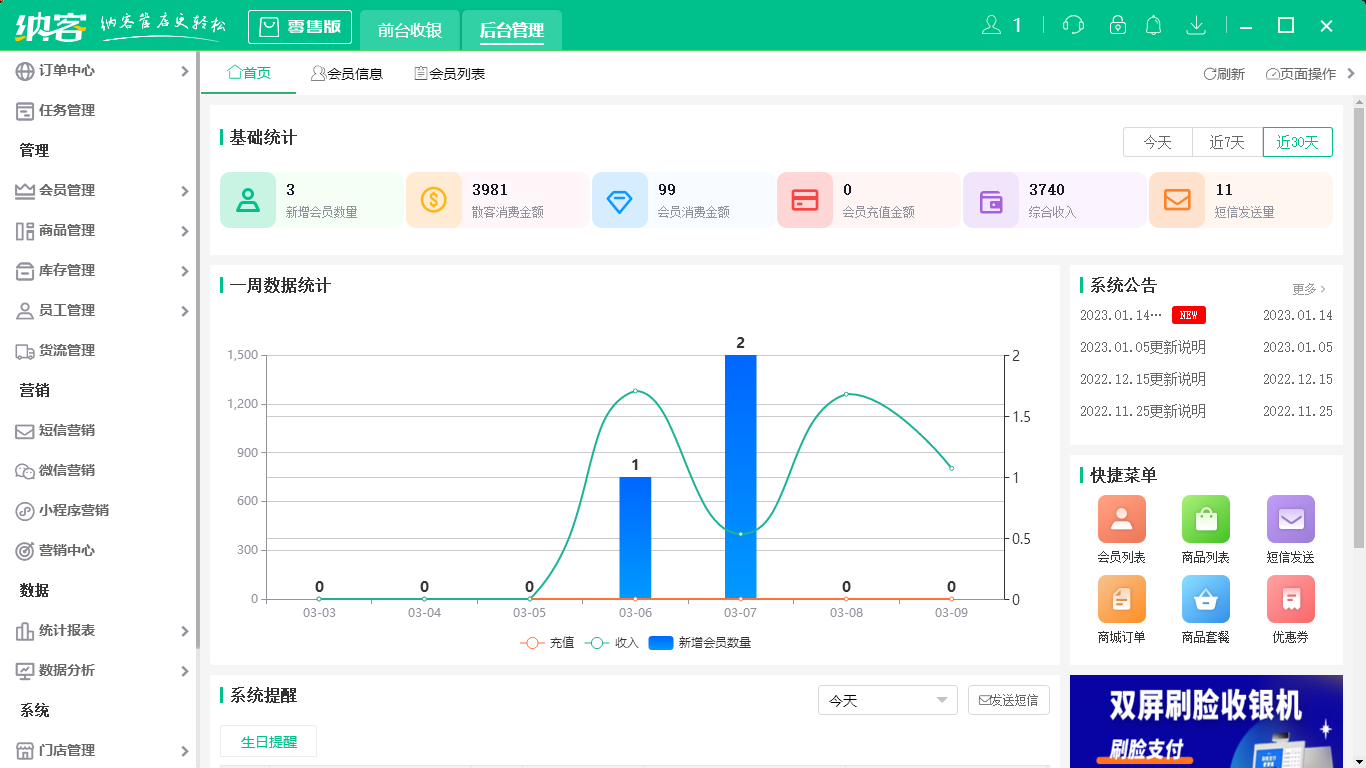Open the 今天 dropdown in 系统提醒
This screenshot has height=768, width=1366.
click(886, 700)
